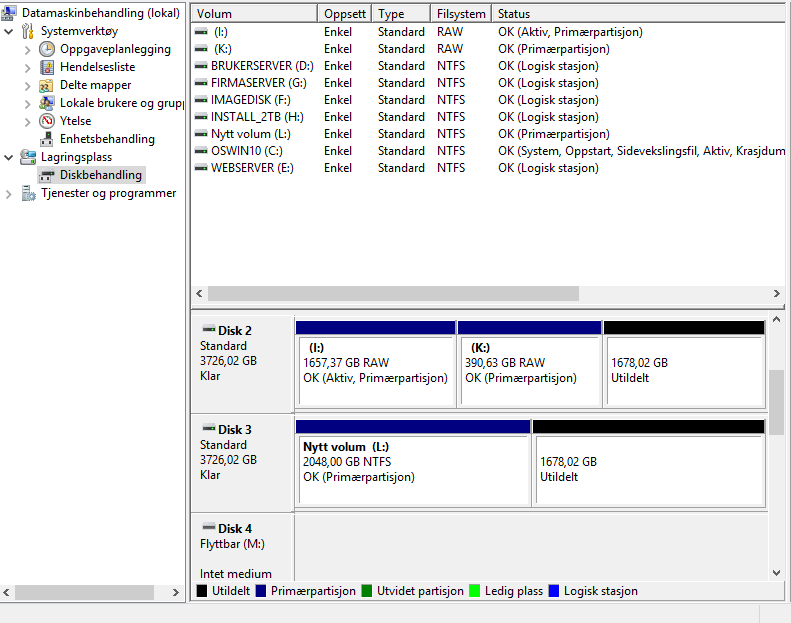Click tree pane horizontal scrollbar left arrow
791x623 pixels.
point(7,592)
